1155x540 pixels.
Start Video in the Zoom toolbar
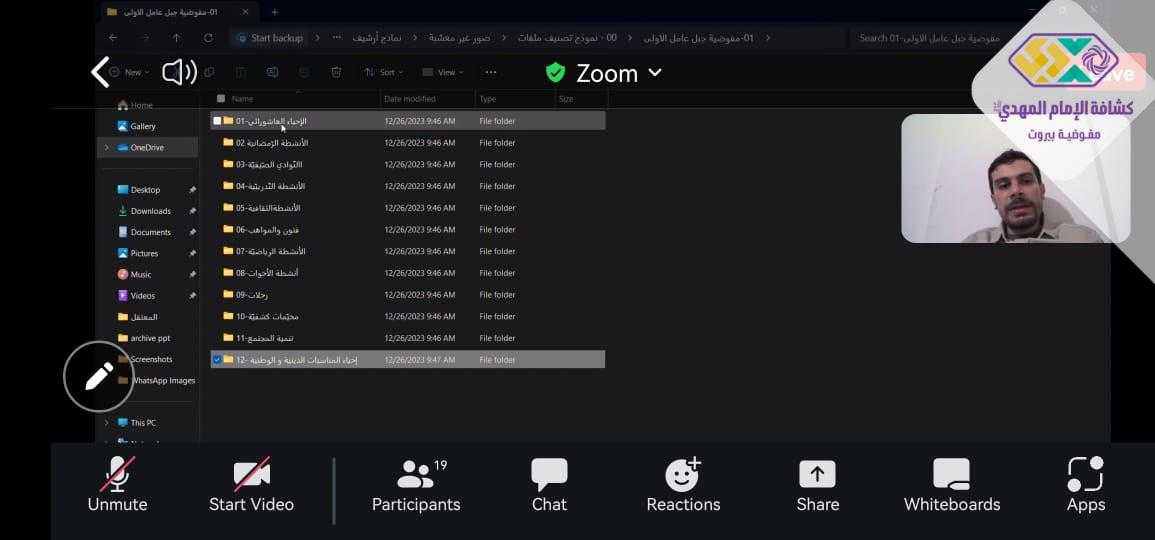(251, 484)
